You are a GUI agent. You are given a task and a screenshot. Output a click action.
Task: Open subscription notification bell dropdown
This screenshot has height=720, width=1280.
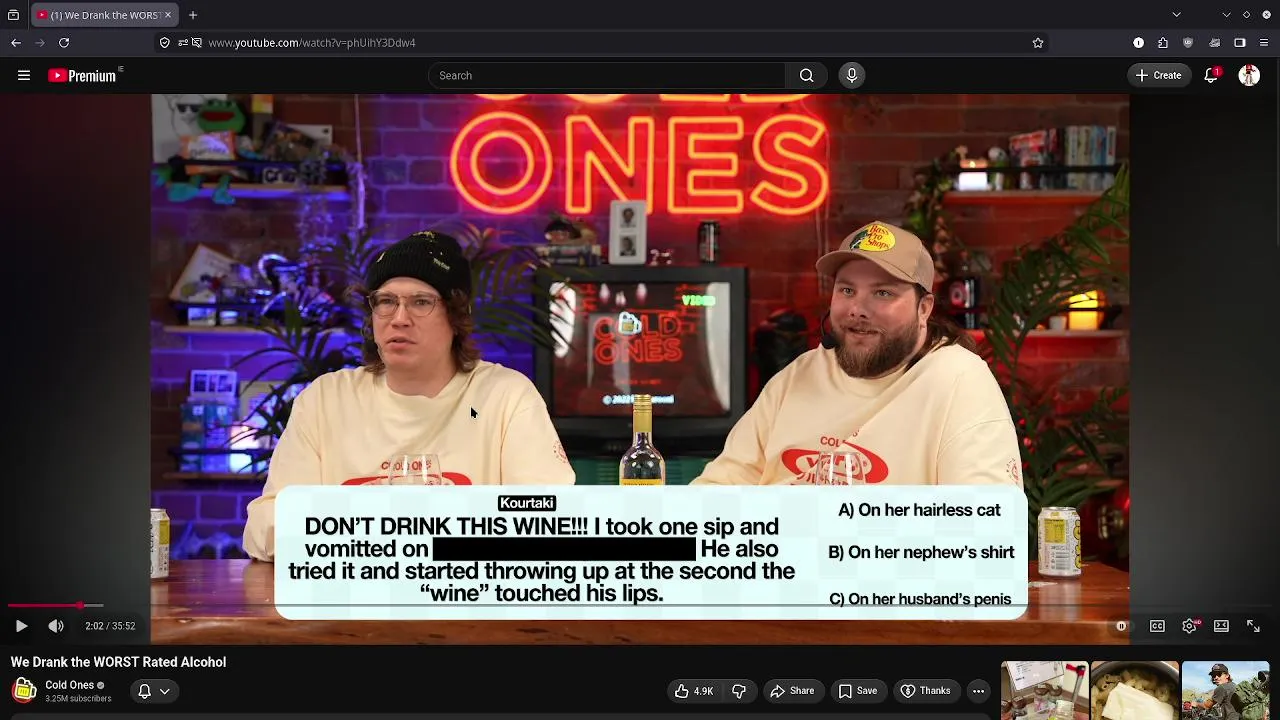[x=153, y=691]
